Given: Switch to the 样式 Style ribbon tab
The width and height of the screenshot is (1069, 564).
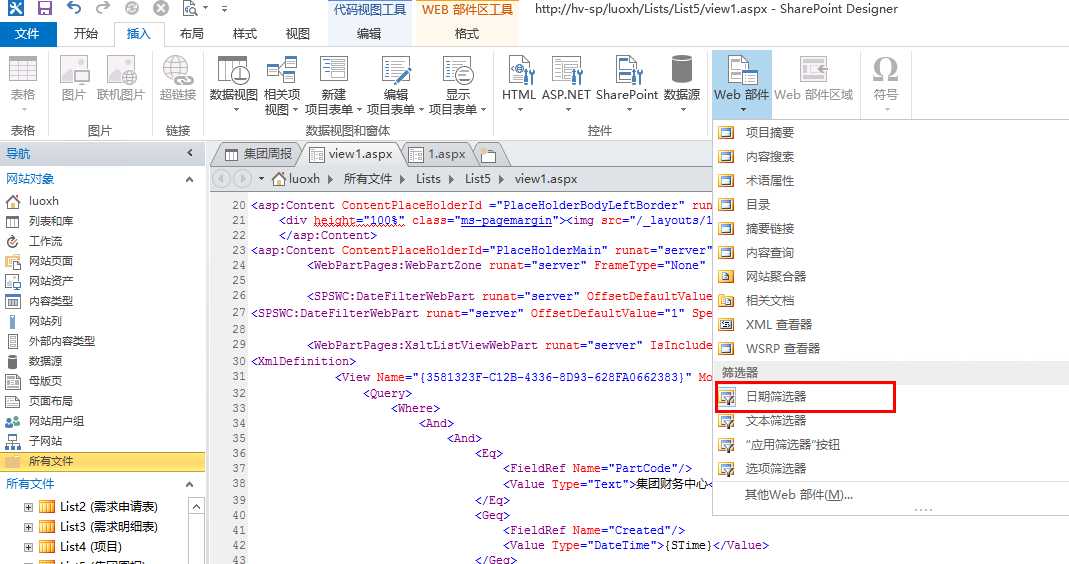Looking at the screenshot, I should pyautogui.click(x=245, y=33).
